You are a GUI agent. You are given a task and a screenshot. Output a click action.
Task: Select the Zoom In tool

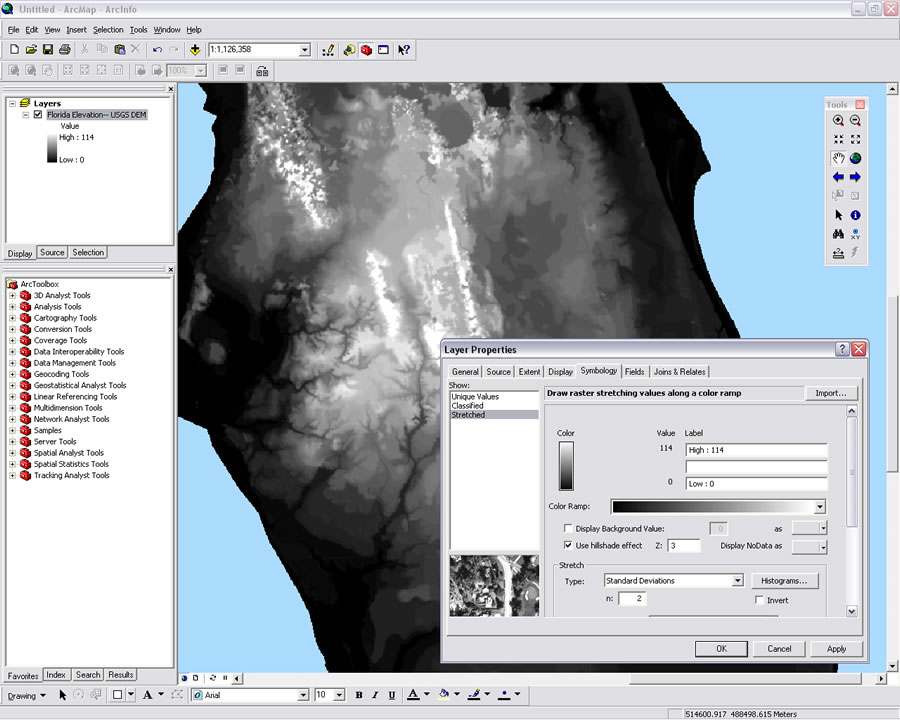coord(838,121)
